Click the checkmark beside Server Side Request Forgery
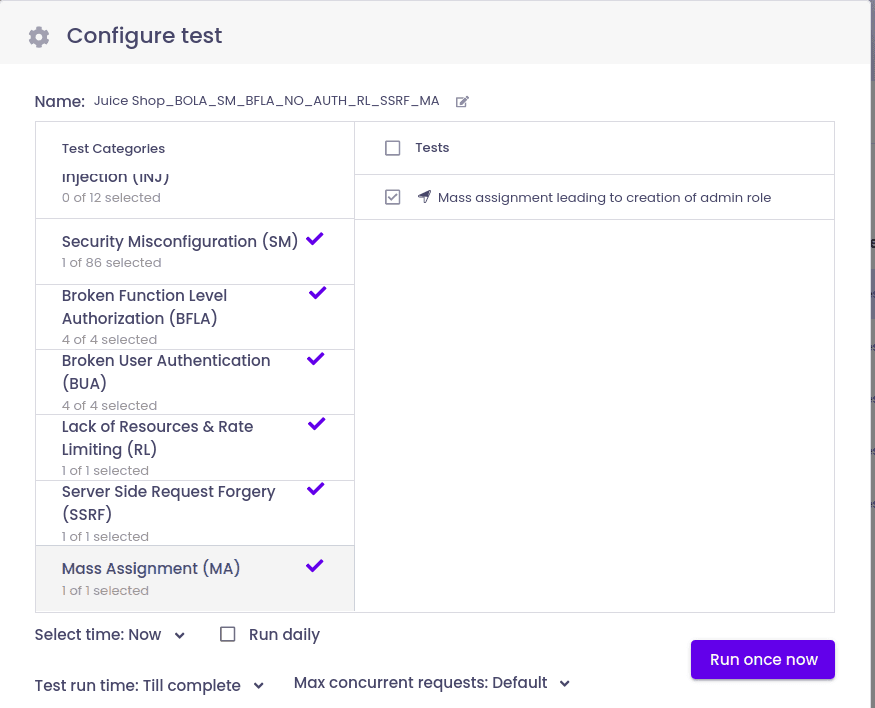 (315, 489)
